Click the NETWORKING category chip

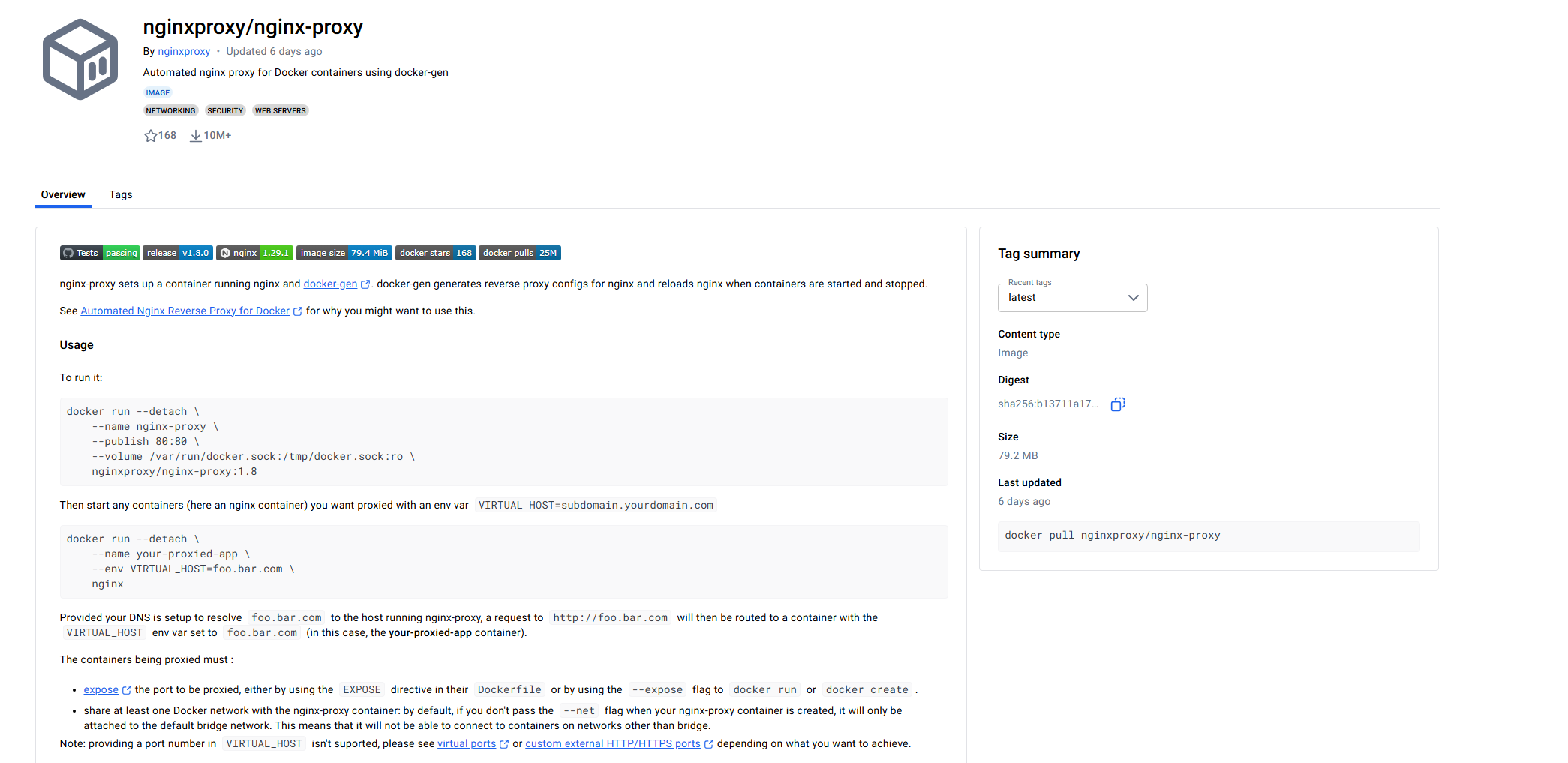[x=170, y=111]
